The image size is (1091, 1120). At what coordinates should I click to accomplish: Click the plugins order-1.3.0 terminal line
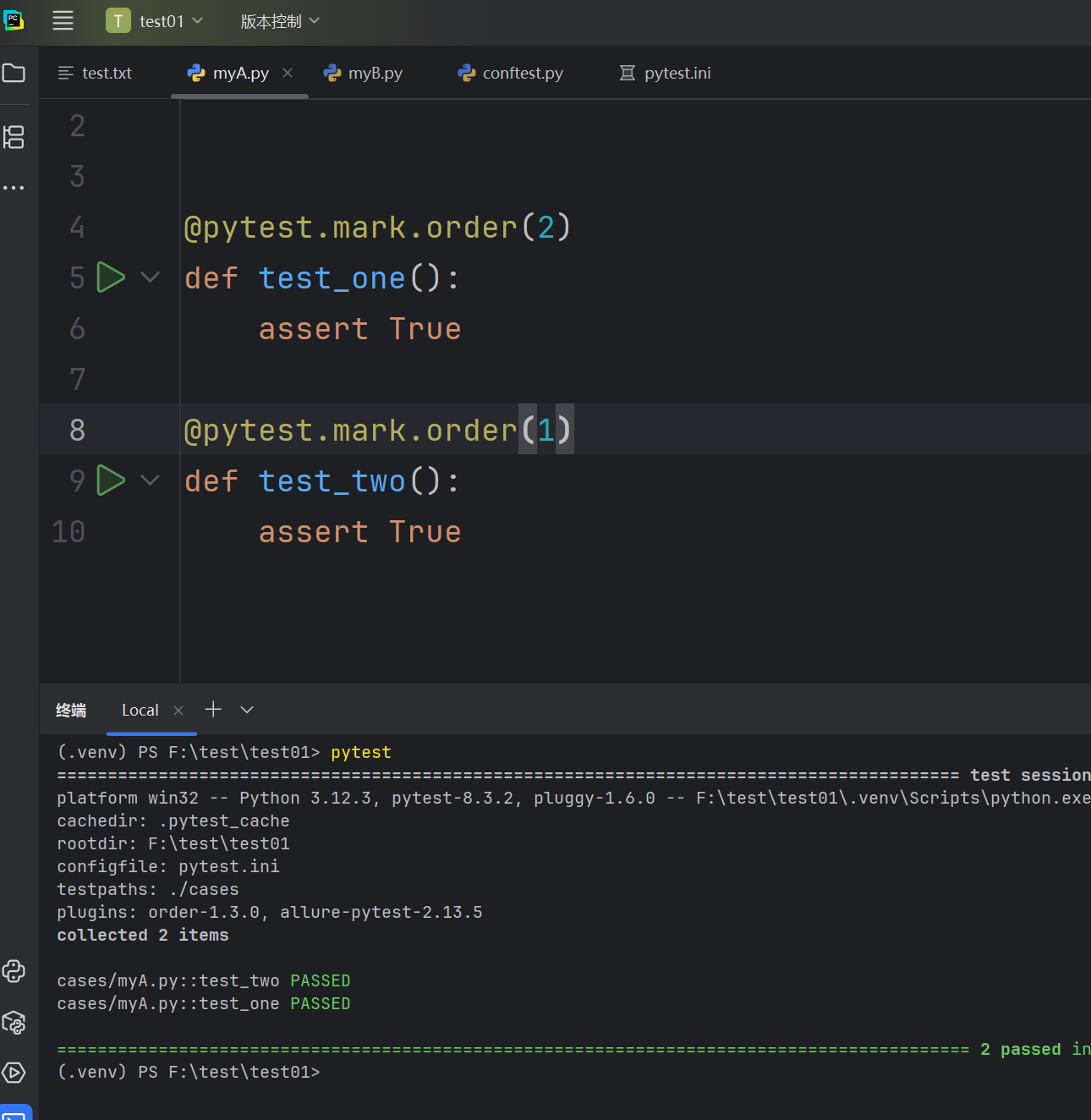(270, 912)
